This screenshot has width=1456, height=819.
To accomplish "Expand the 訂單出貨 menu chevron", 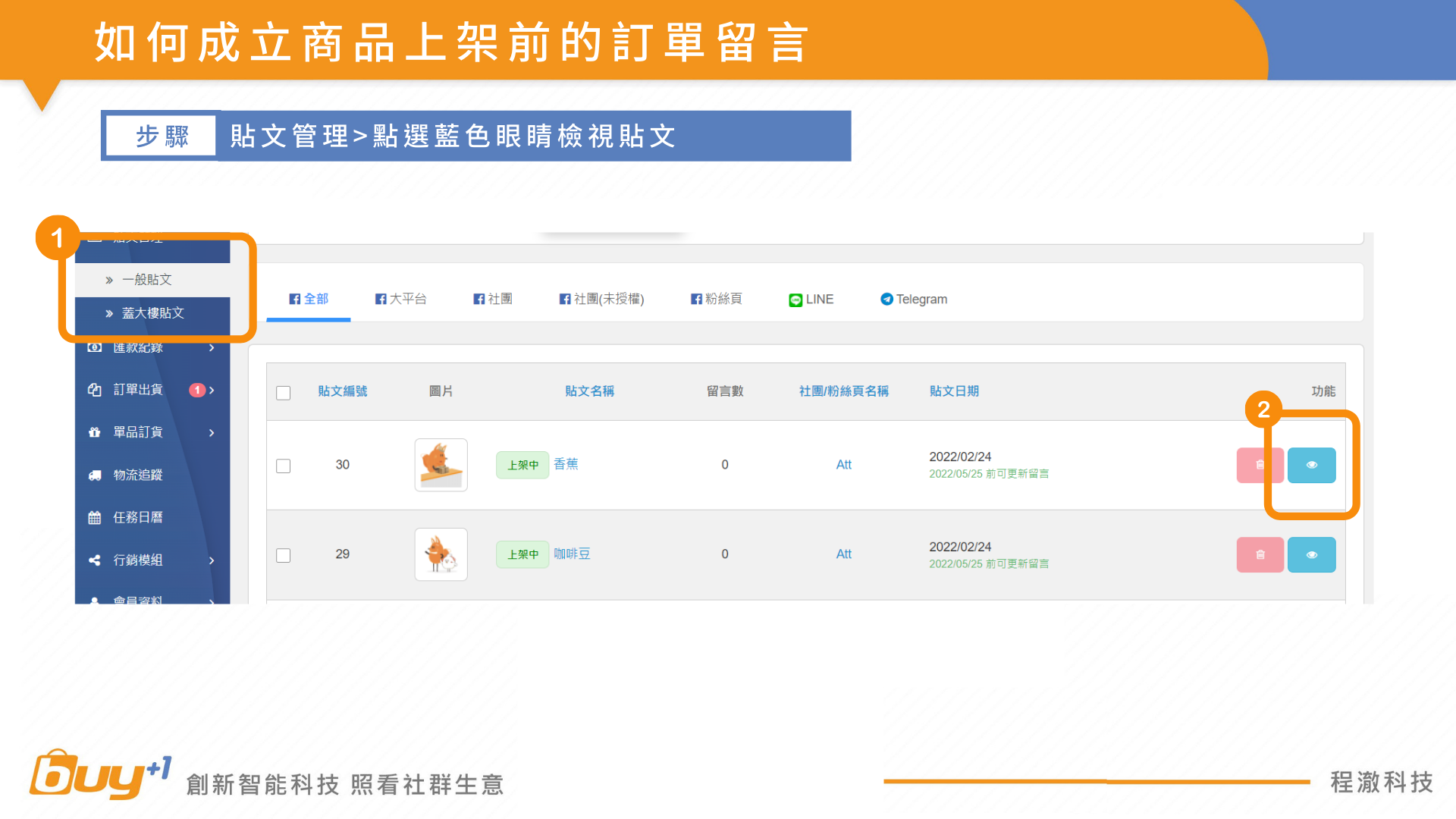I will point(212,391).
